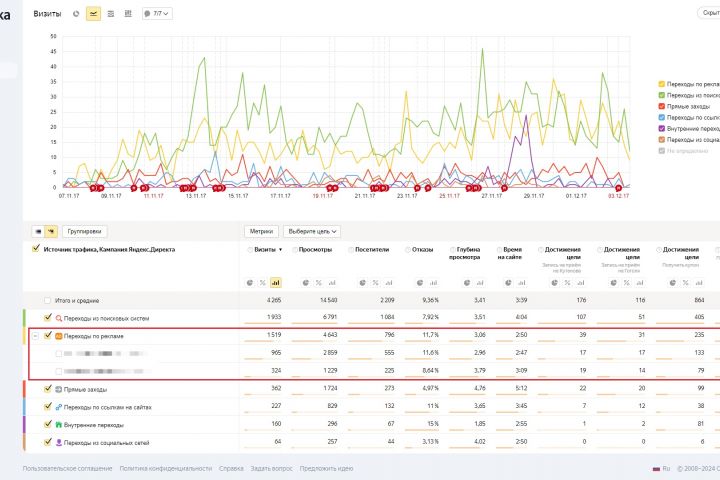
Task: Uncheck the Прямые заходы checkbox
Action: pyautogui.click(x=48, y=389)
